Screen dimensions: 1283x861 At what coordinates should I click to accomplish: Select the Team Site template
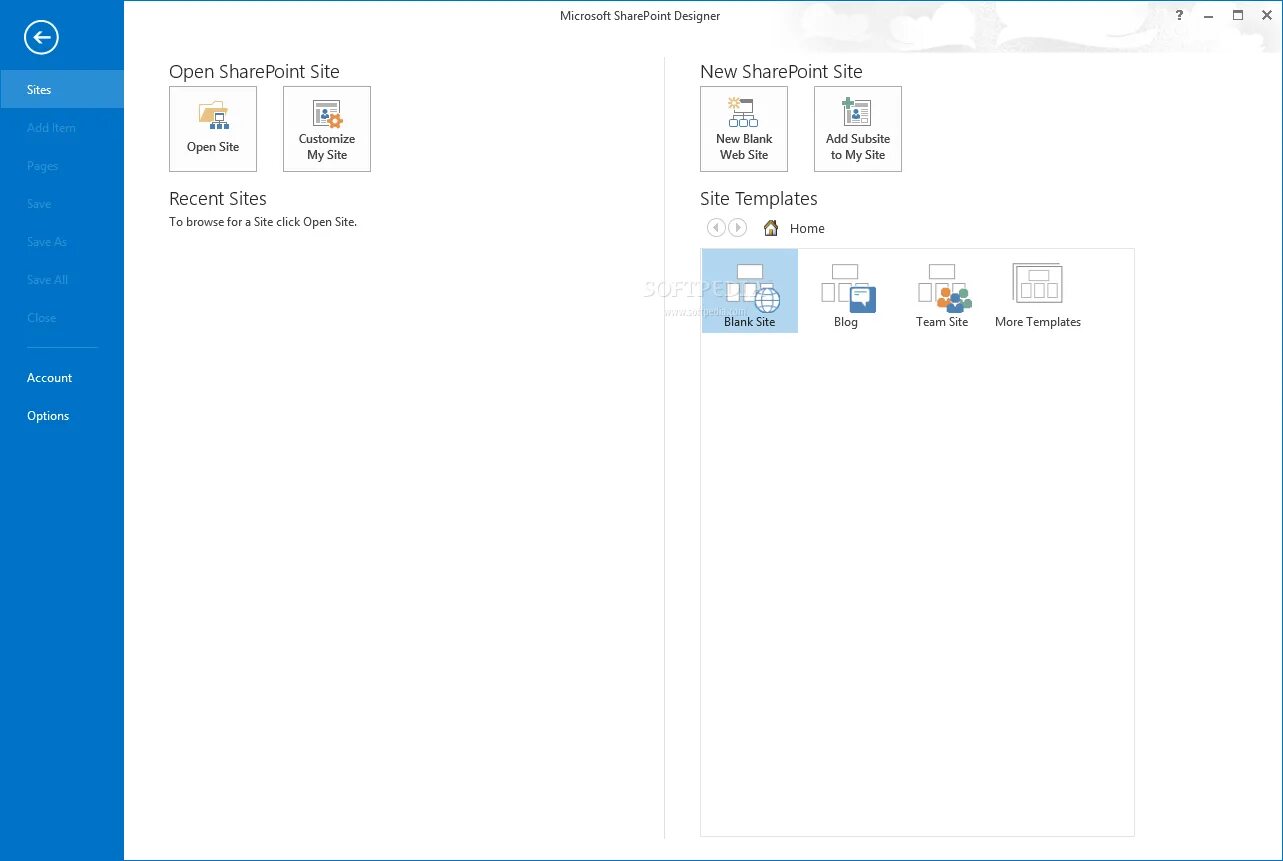click(941, 290)
